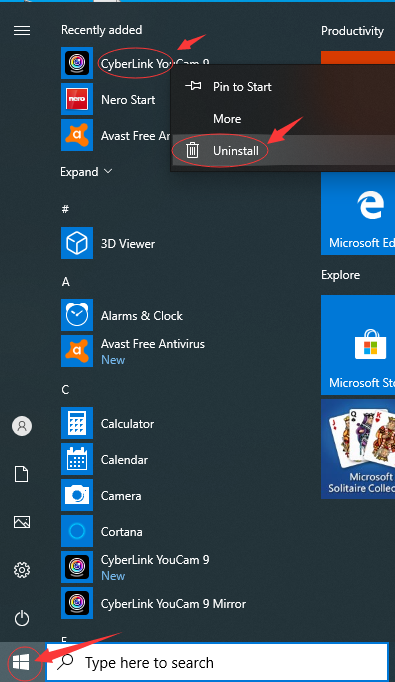The image size is (395, 682).
Task: Open Nero Start app icon
Action: (x=77, y=99)
